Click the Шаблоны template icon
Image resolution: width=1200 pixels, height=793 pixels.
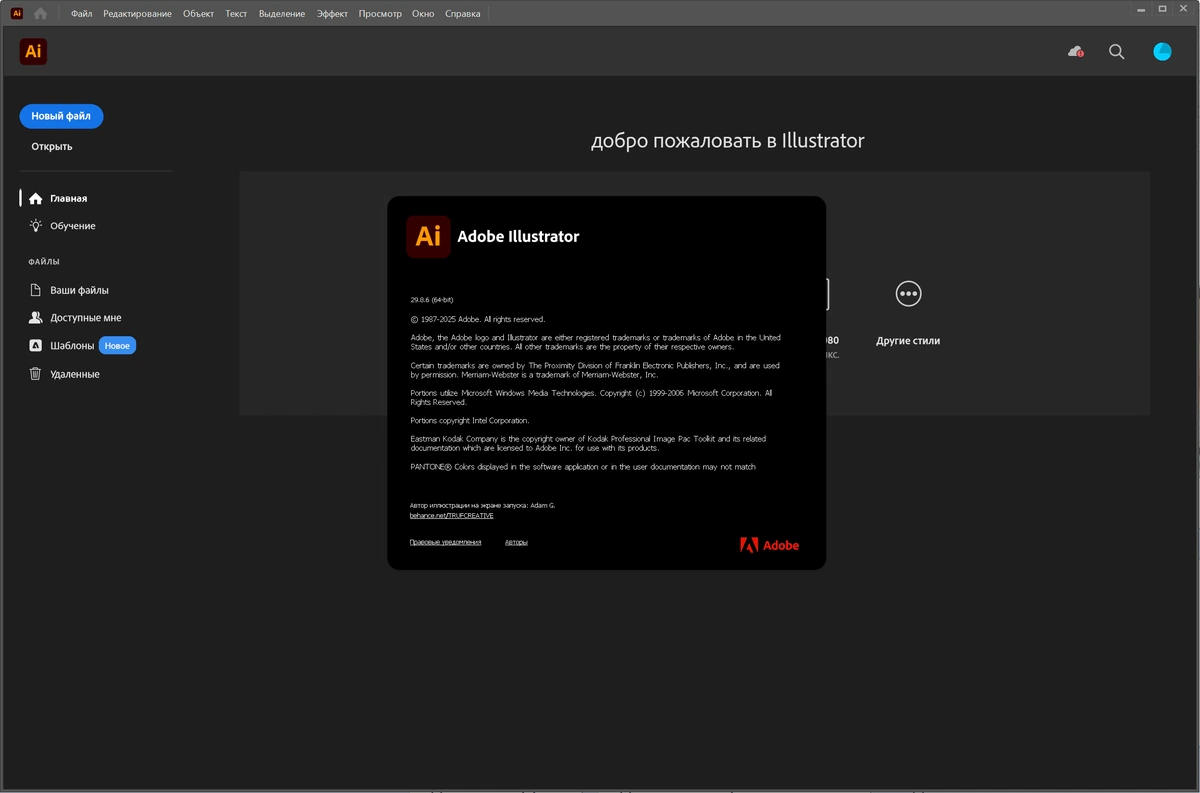point(36,346)
